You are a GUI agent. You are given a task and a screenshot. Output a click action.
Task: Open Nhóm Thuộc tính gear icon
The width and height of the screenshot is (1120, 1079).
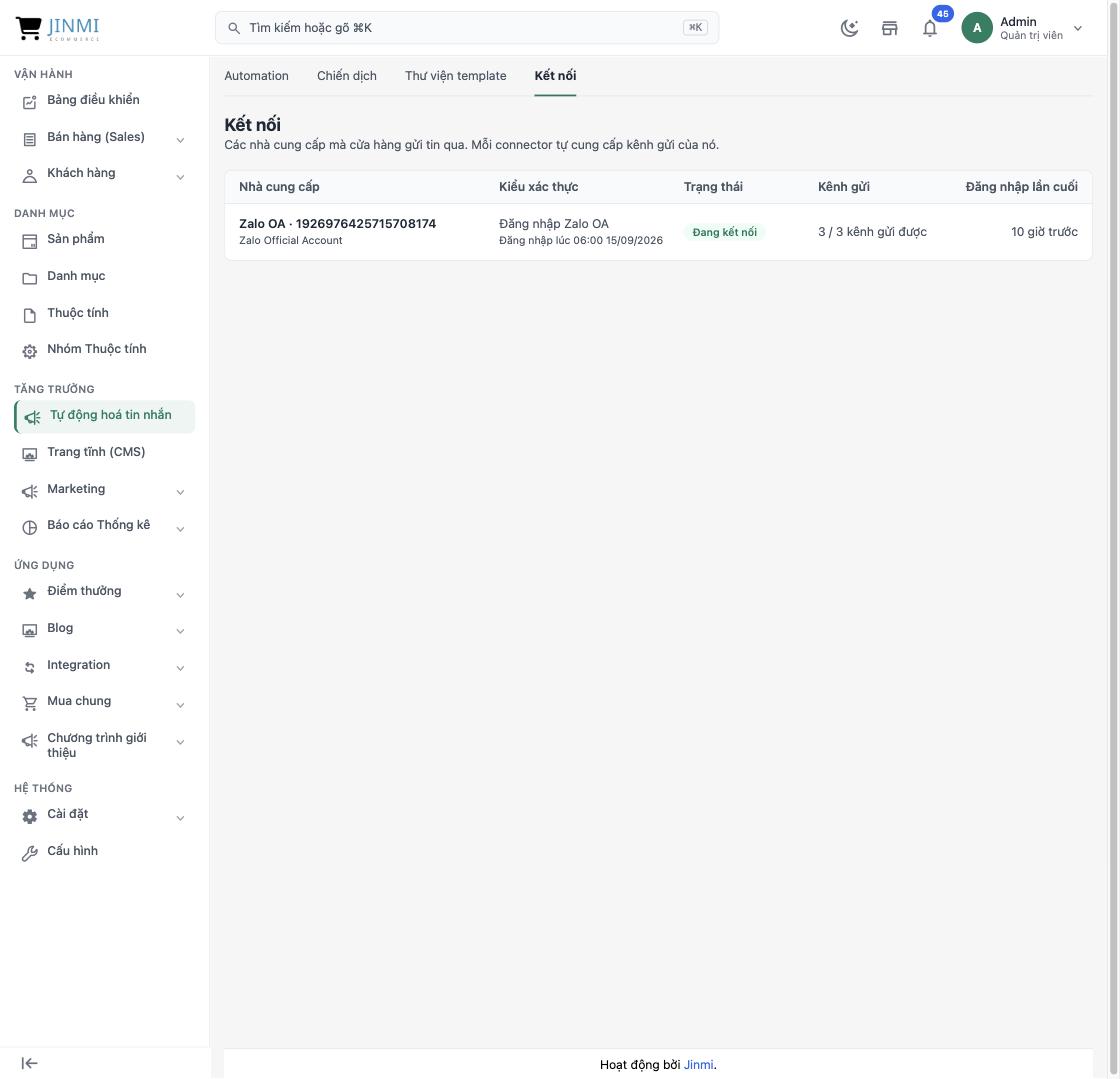[29, 351]
